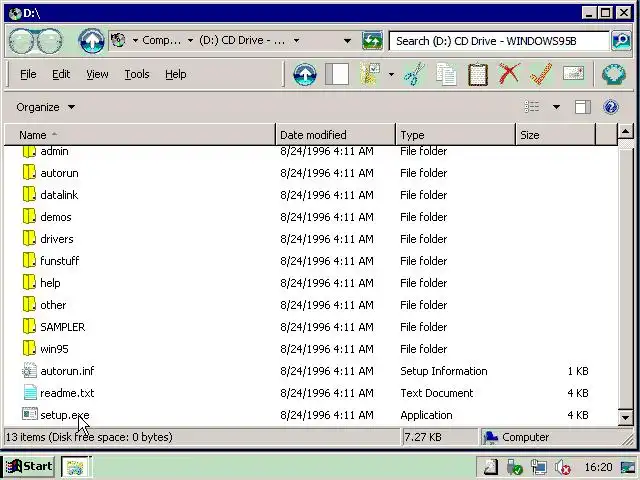Select the other folder

(x=44, y=305)
